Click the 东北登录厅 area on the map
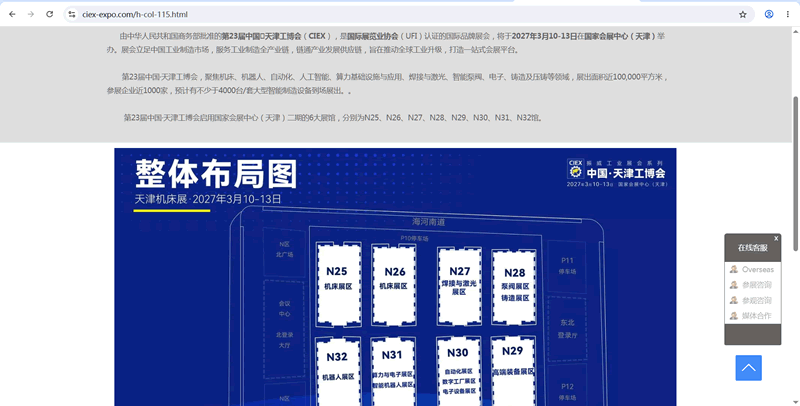The height and width of the screenshot is (406, 800). tap(567, 328)
